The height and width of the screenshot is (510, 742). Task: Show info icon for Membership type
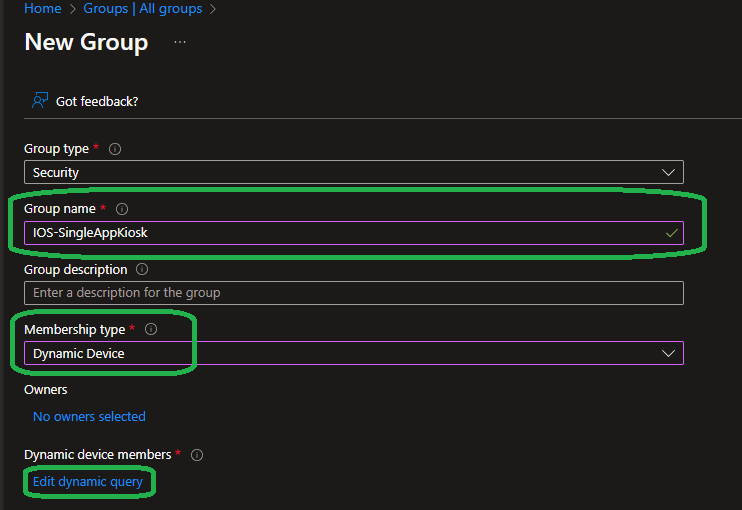click(x=151, y=329)
